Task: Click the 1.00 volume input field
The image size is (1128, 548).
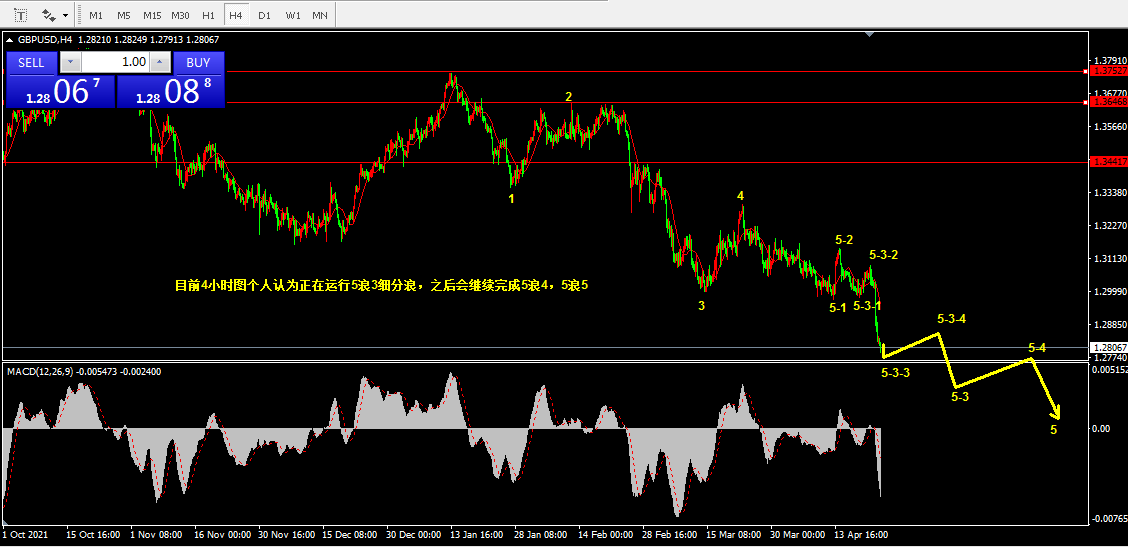Action: point(115,63)
